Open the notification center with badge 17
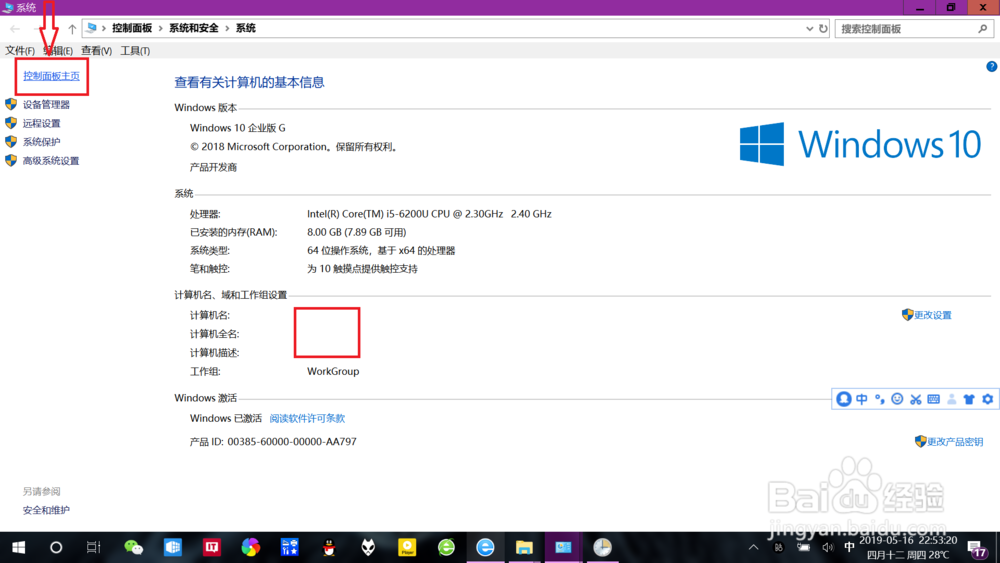Screen dimensions: 1000x563 point(976,548)
